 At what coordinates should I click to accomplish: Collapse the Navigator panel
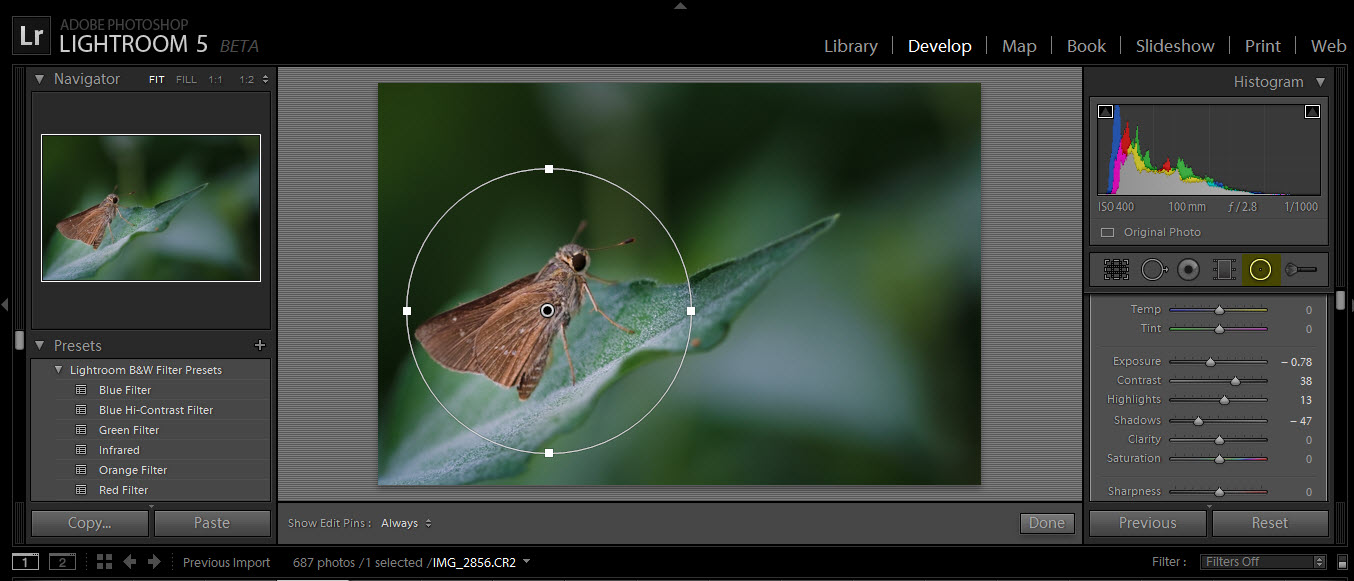[40, 79]
